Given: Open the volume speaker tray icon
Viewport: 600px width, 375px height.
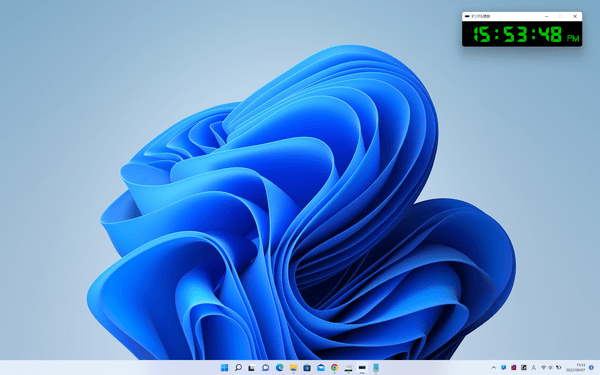Looking at the screenshot, I should (x=551, y=368).
